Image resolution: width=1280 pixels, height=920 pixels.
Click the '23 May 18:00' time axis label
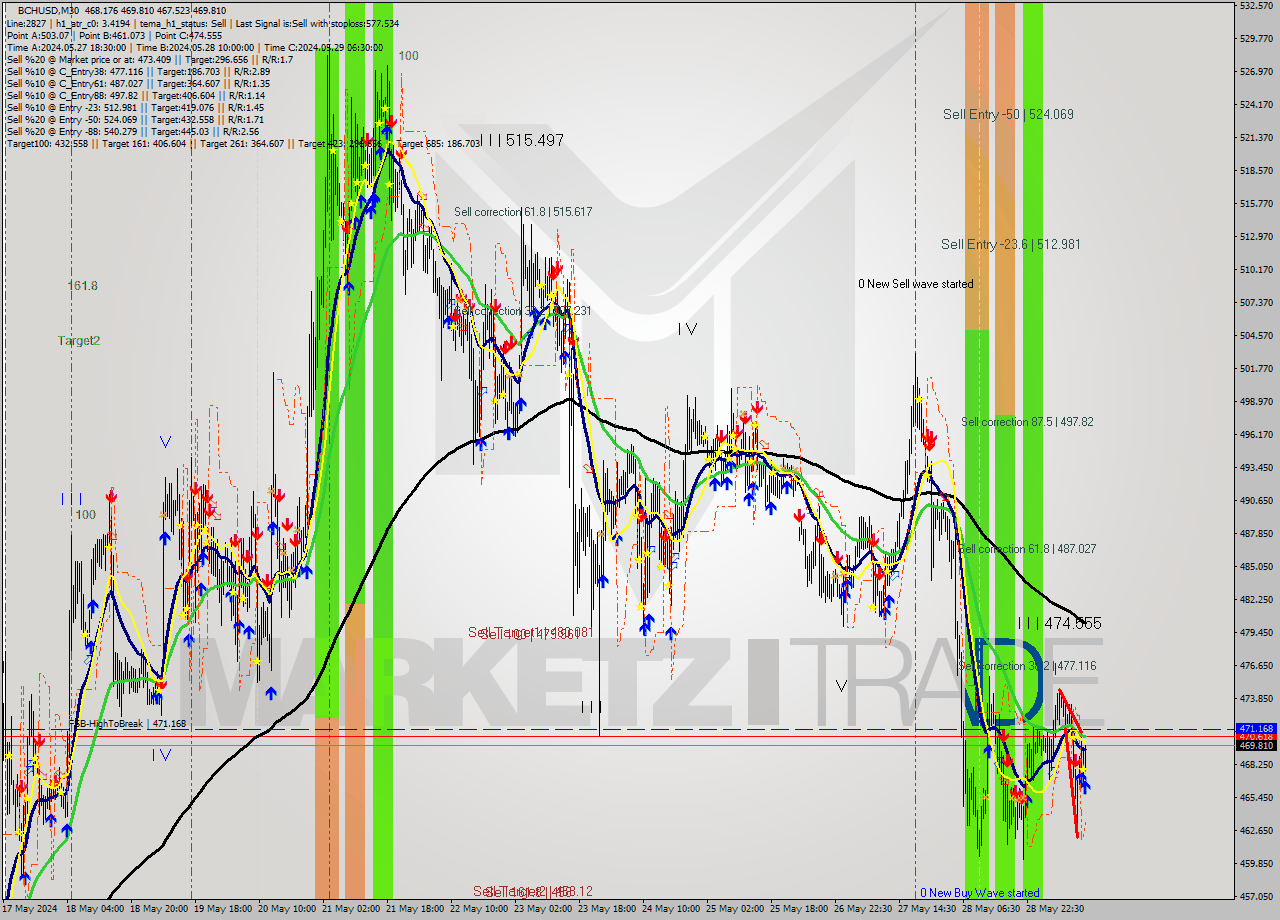click(609, 909)
